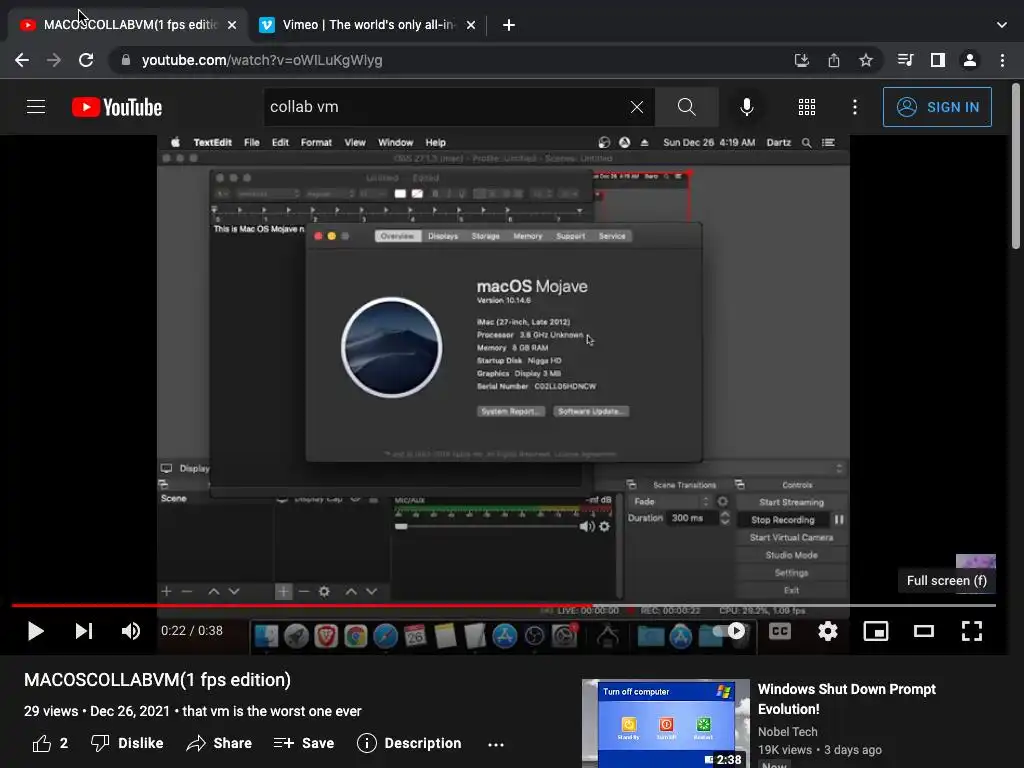Click Storage tab in About This Mac
Image resolution: width=1024 pixels, height=768 pixels.
tap(485, 236)
